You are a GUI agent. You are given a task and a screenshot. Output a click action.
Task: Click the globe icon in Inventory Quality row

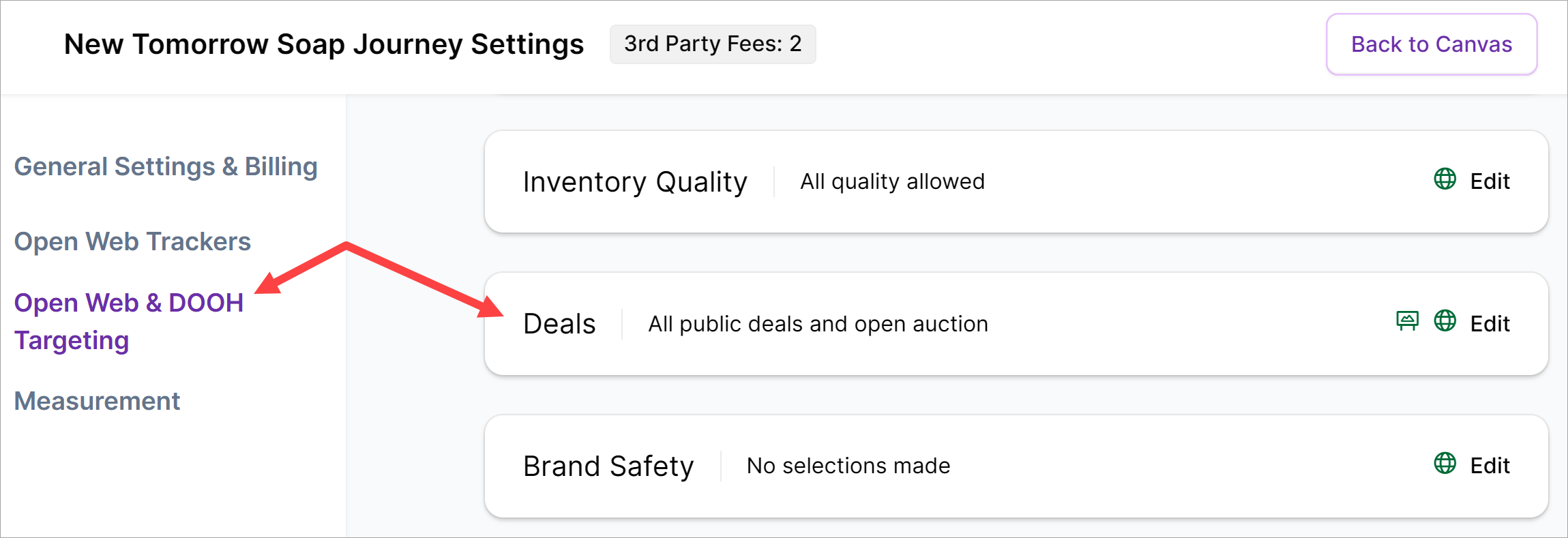(1445, 179)
